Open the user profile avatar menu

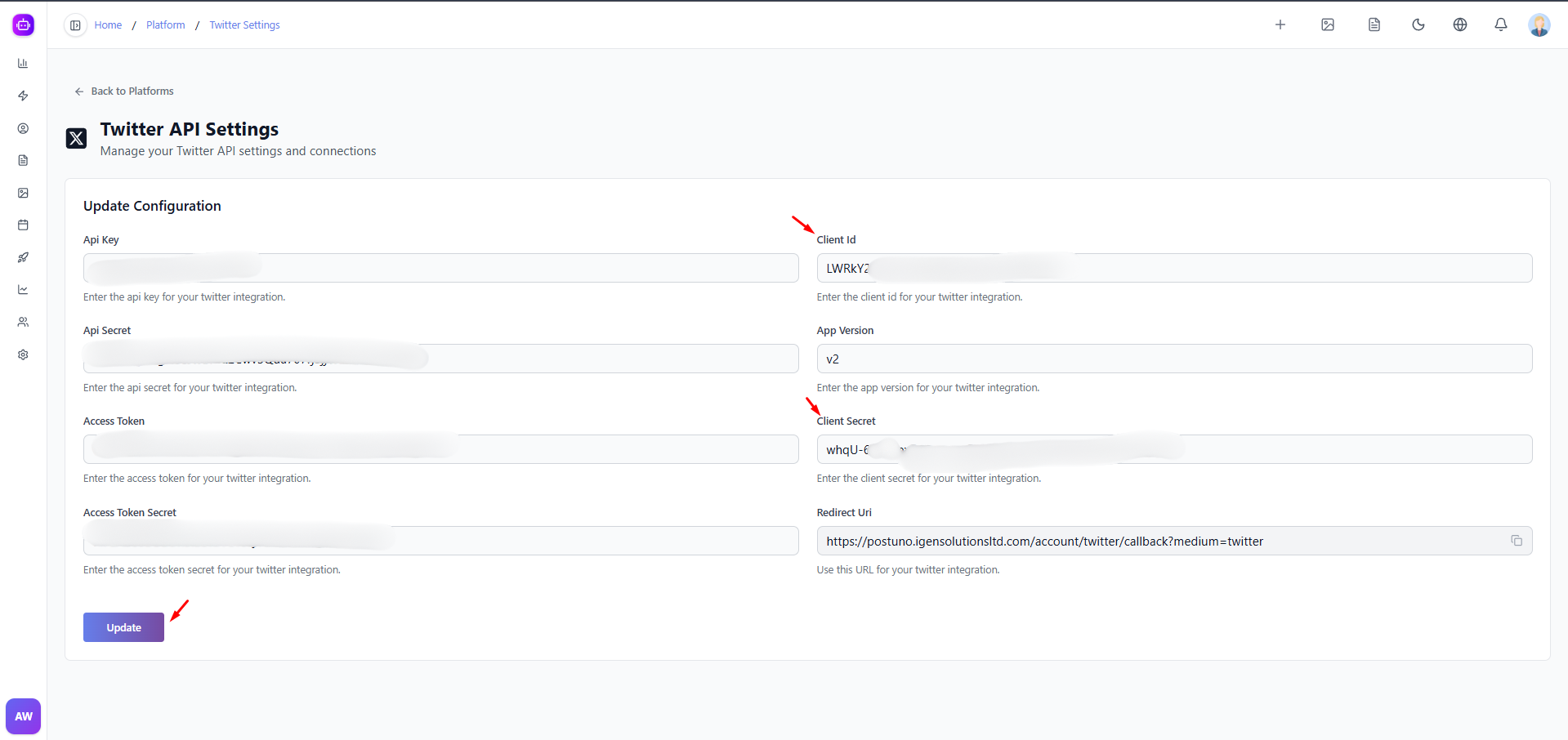1539,25
